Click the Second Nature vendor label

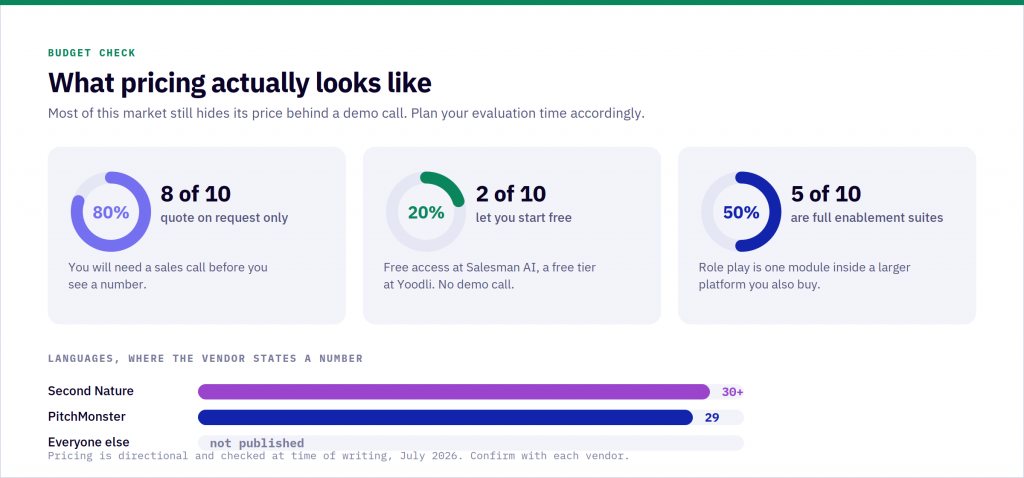click(91, 391)
